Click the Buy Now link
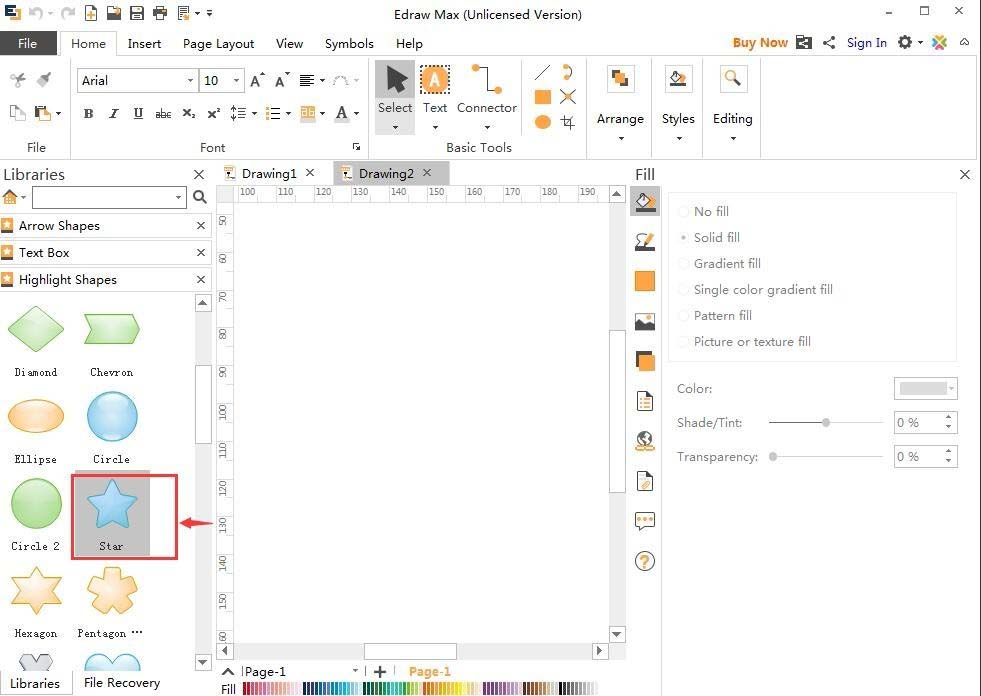Viewport: 981px width, 696px height. [760, 43]
